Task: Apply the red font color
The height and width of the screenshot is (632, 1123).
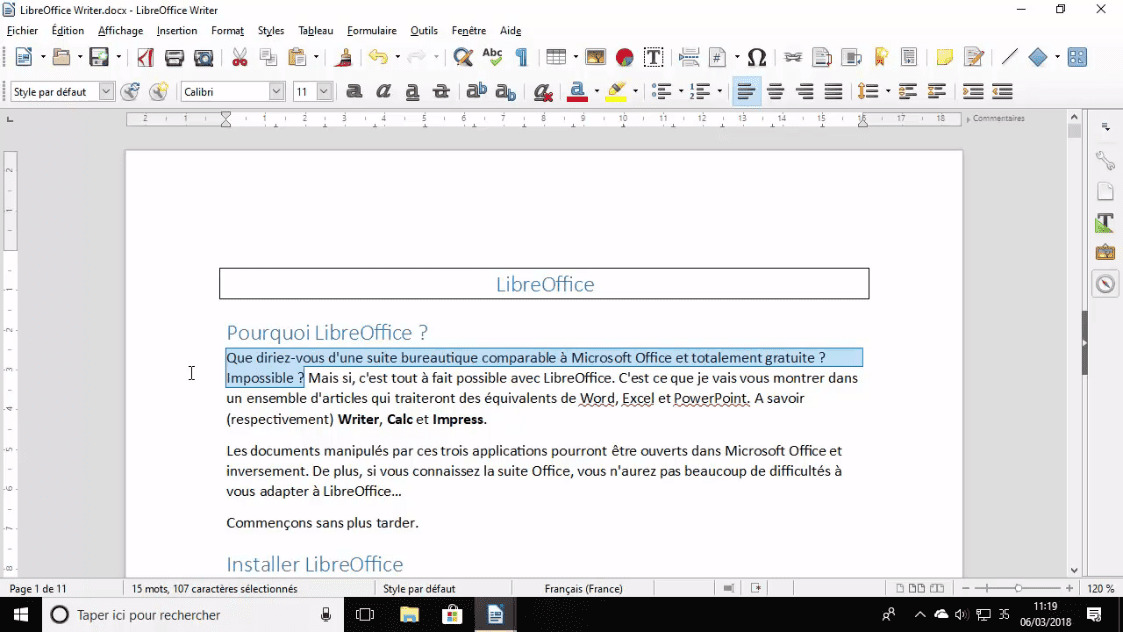Action: pyautogui.click(x=577, y=92)
